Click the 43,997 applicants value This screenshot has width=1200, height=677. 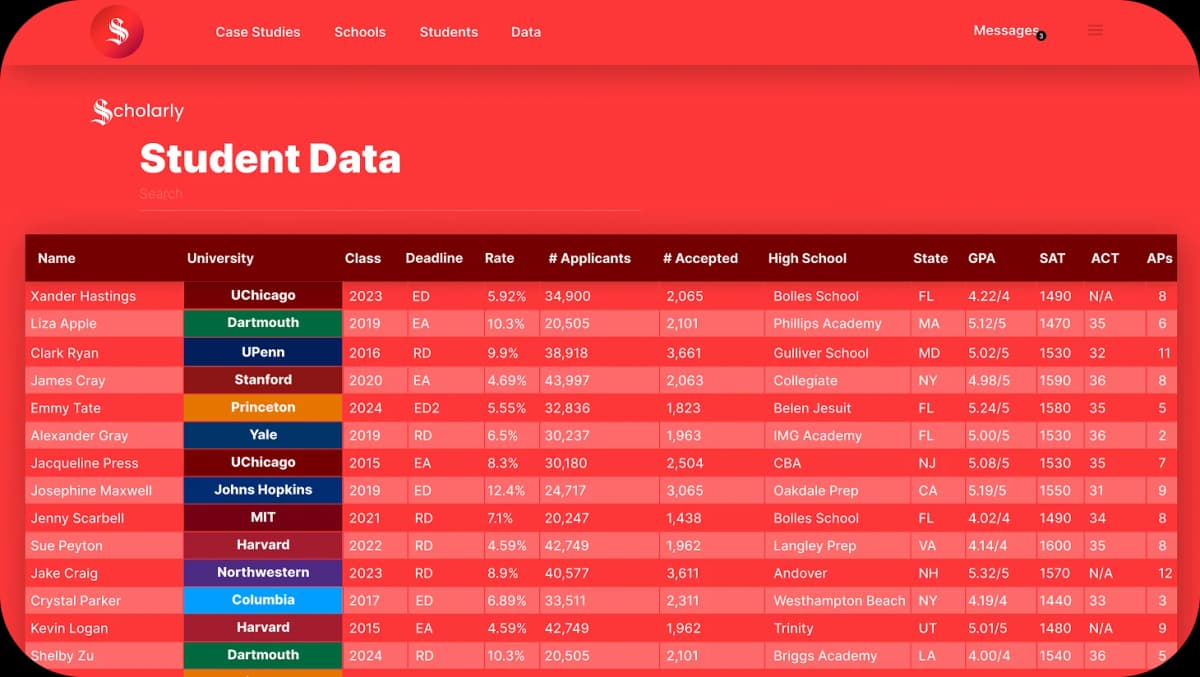567,381
